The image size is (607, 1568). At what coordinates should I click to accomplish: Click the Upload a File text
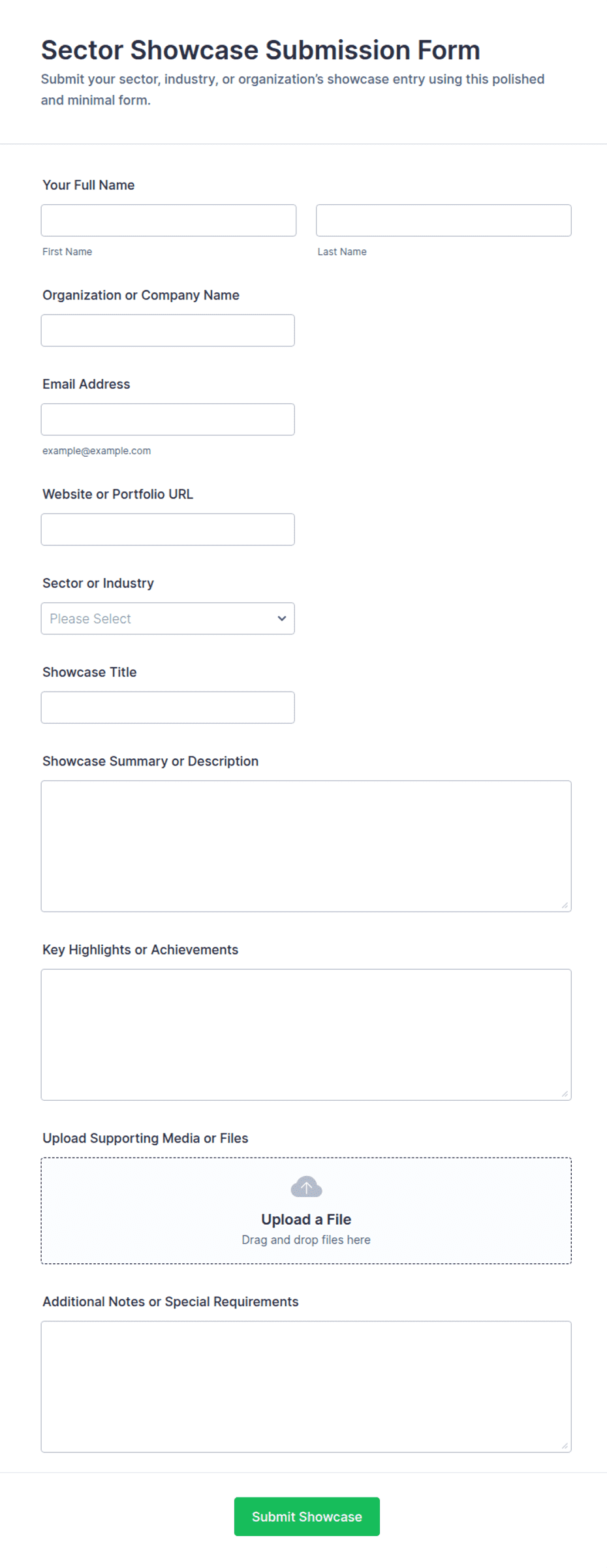[306, 1220]
